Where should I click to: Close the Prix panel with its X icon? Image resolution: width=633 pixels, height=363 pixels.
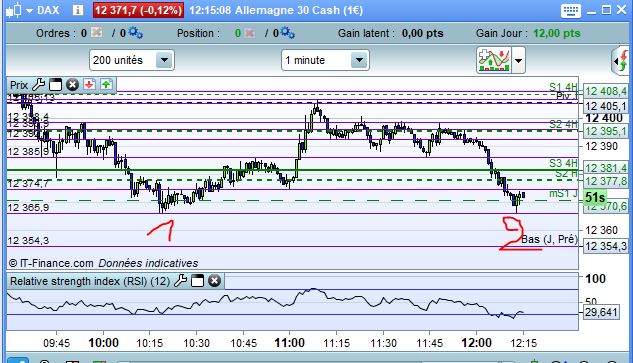point(72,85)
